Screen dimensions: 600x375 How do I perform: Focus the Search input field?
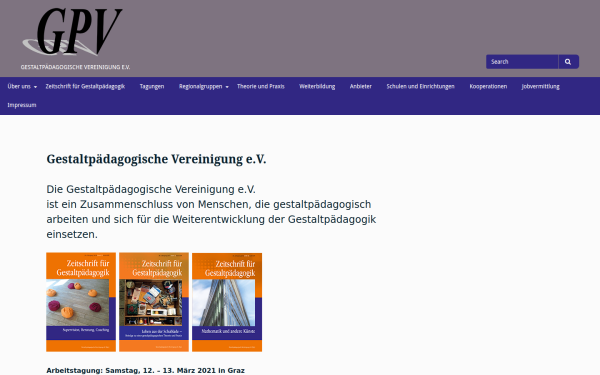522,62
